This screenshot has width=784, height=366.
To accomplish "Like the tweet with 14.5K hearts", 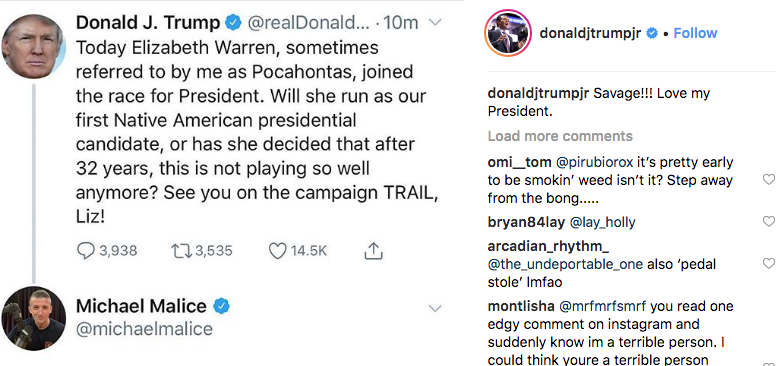I will point(278,250).
